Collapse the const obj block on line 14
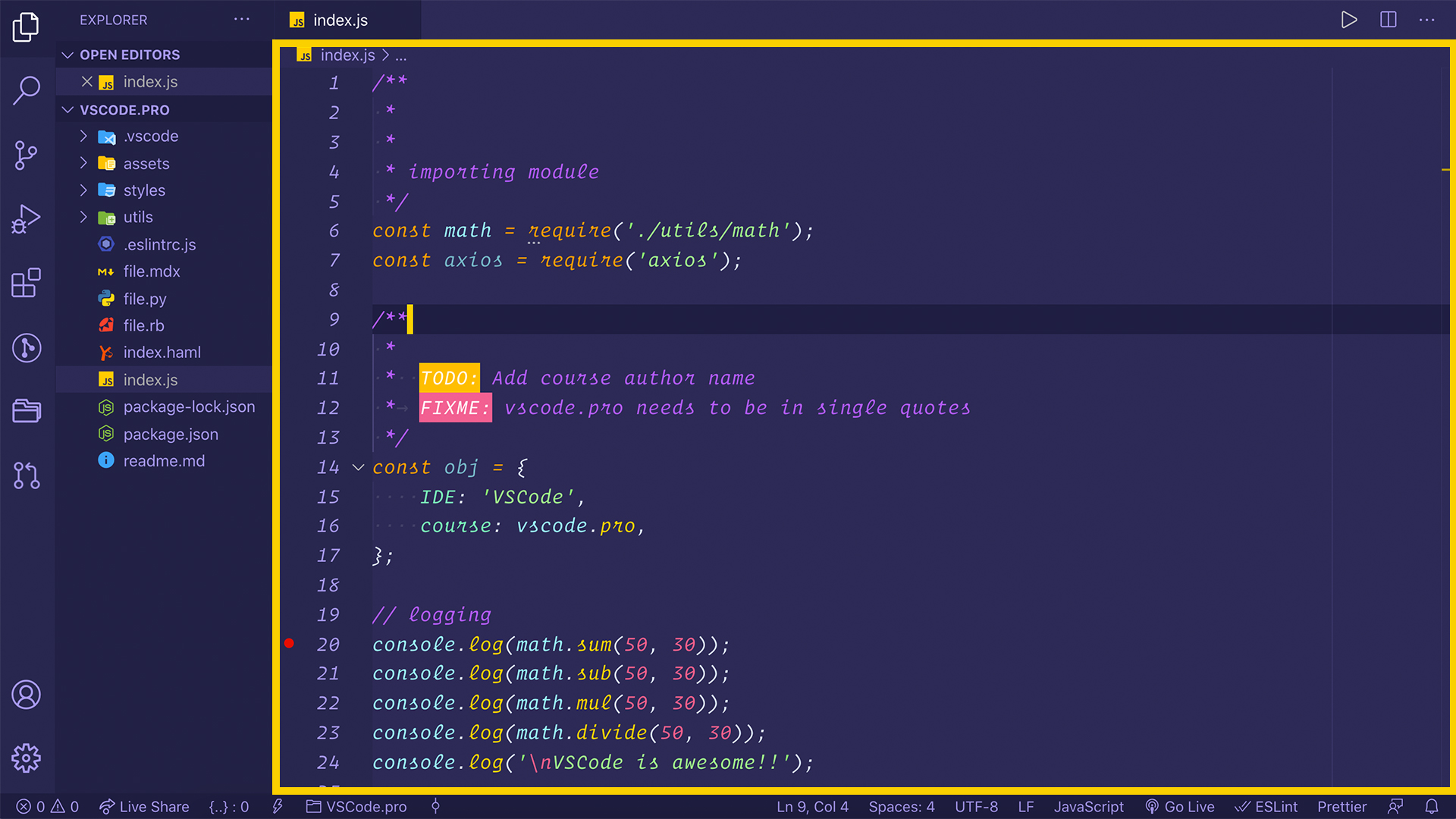Viewport: 1456px width, 819px height. pos(358,467)
